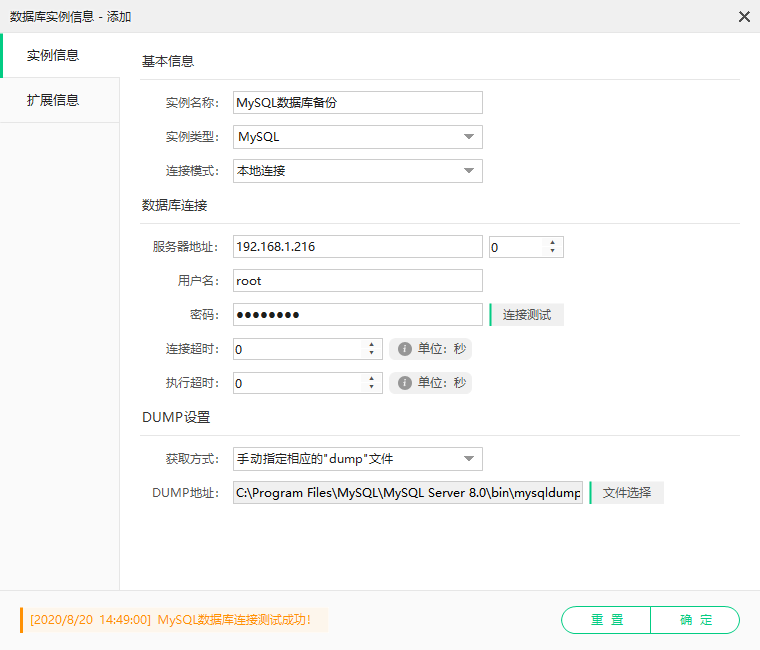Open the 连接模式 本地连接 dropdown

[x=358, y=171]
